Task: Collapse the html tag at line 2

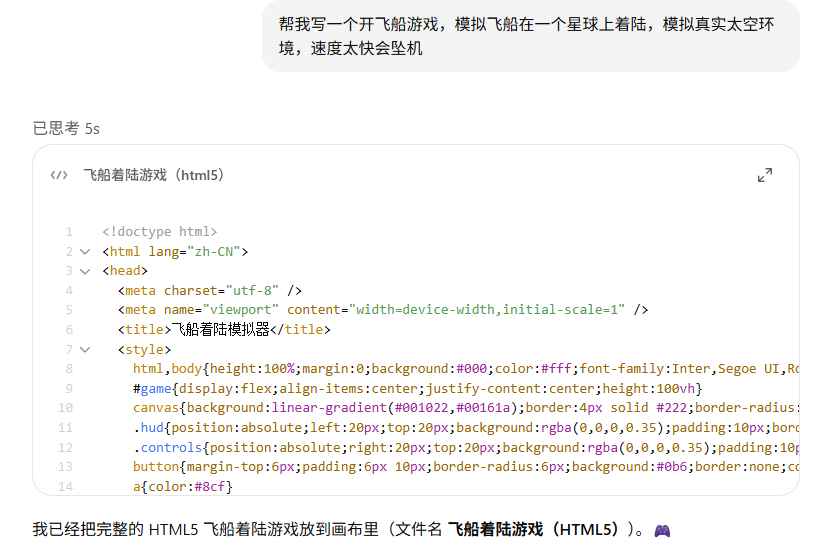Action: click(85, 252)
